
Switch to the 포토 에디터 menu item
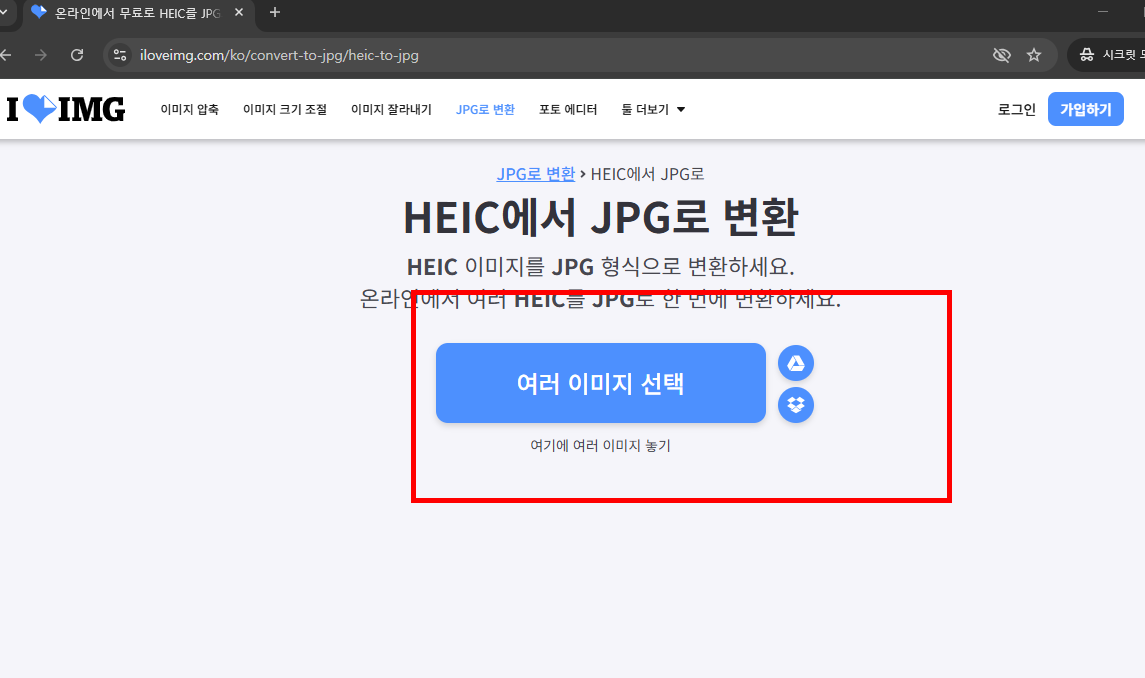(x=568, y=109)
